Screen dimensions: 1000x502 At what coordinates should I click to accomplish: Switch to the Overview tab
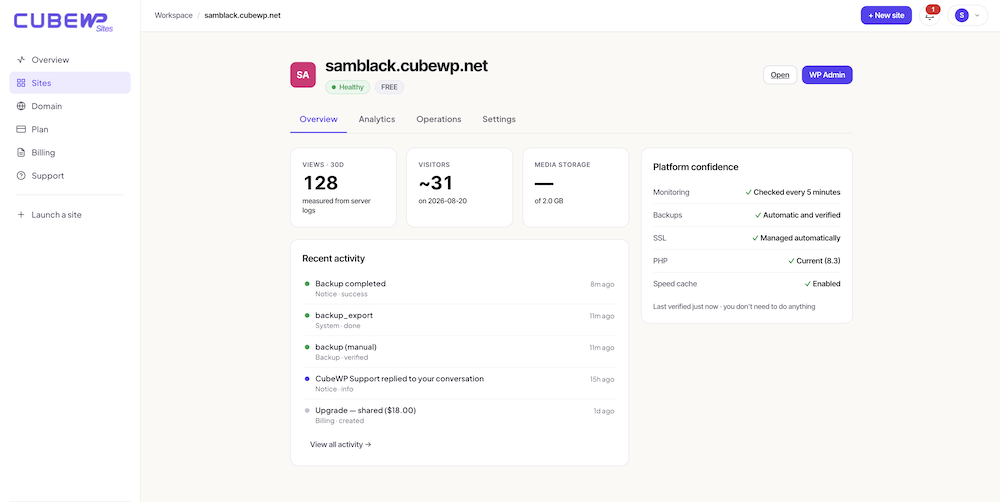coord(318,119)
